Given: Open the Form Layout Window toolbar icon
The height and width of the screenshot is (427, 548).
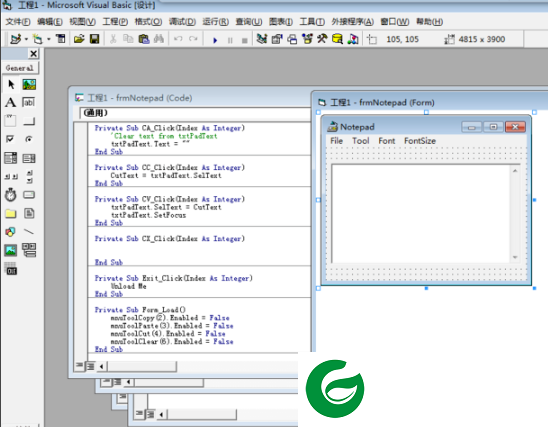Looking at the screenshot, I should 292,39.
